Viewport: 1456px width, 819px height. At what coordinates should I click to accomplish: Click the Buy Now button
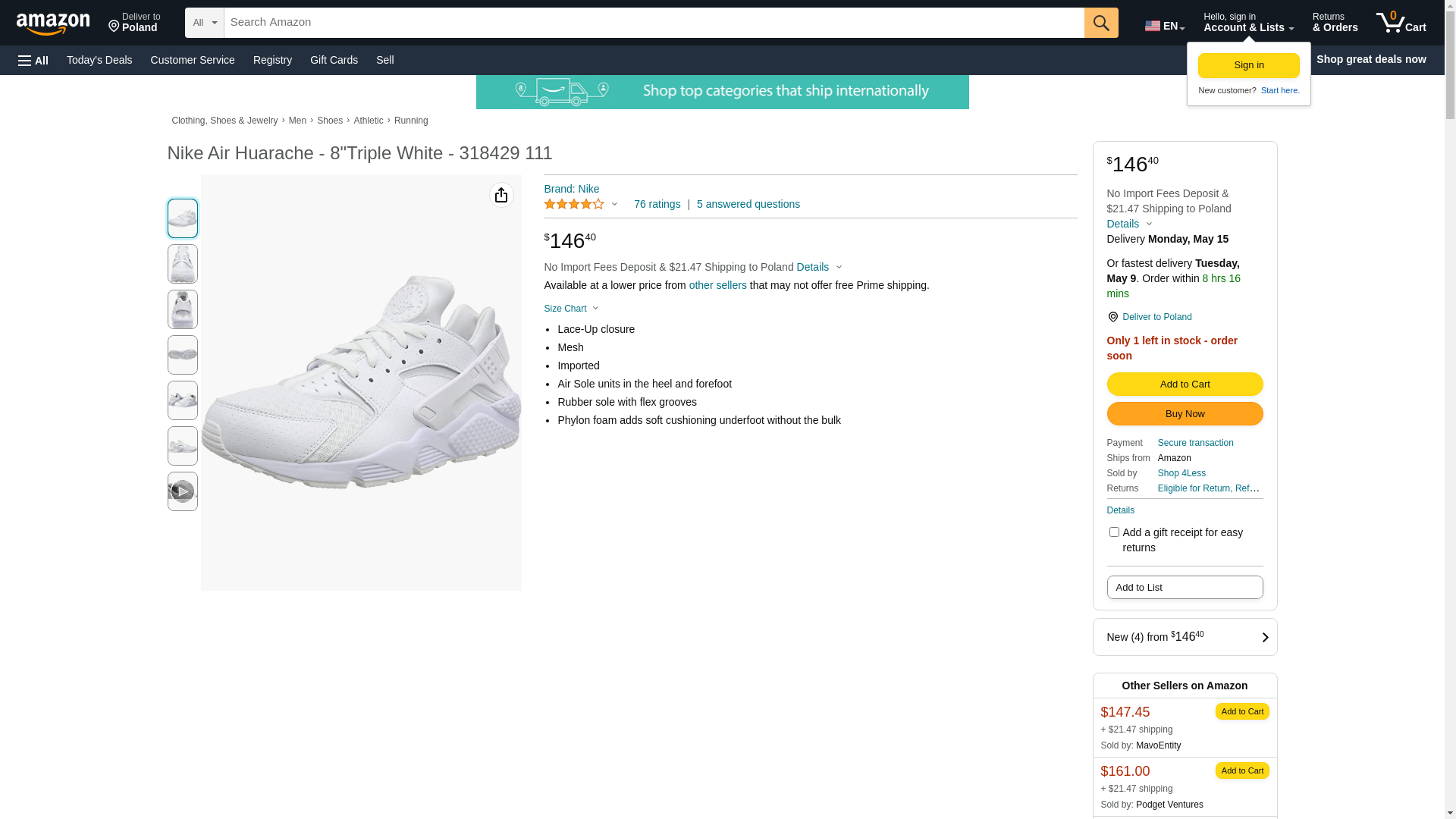pyautogui.click(x=1185, y=414)
